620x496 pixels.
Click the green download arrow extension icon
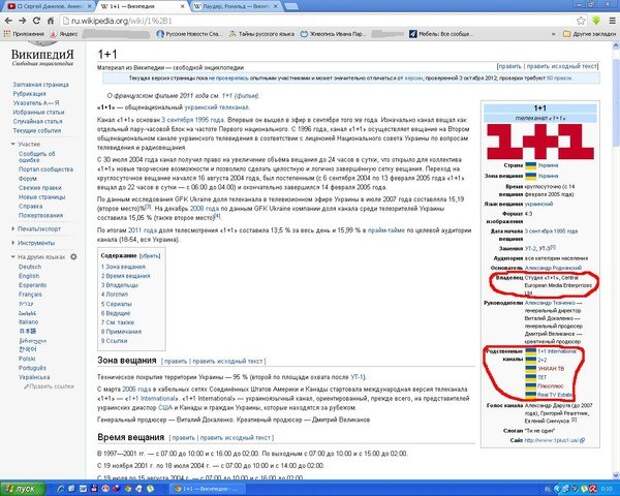(x=596, y=21)
